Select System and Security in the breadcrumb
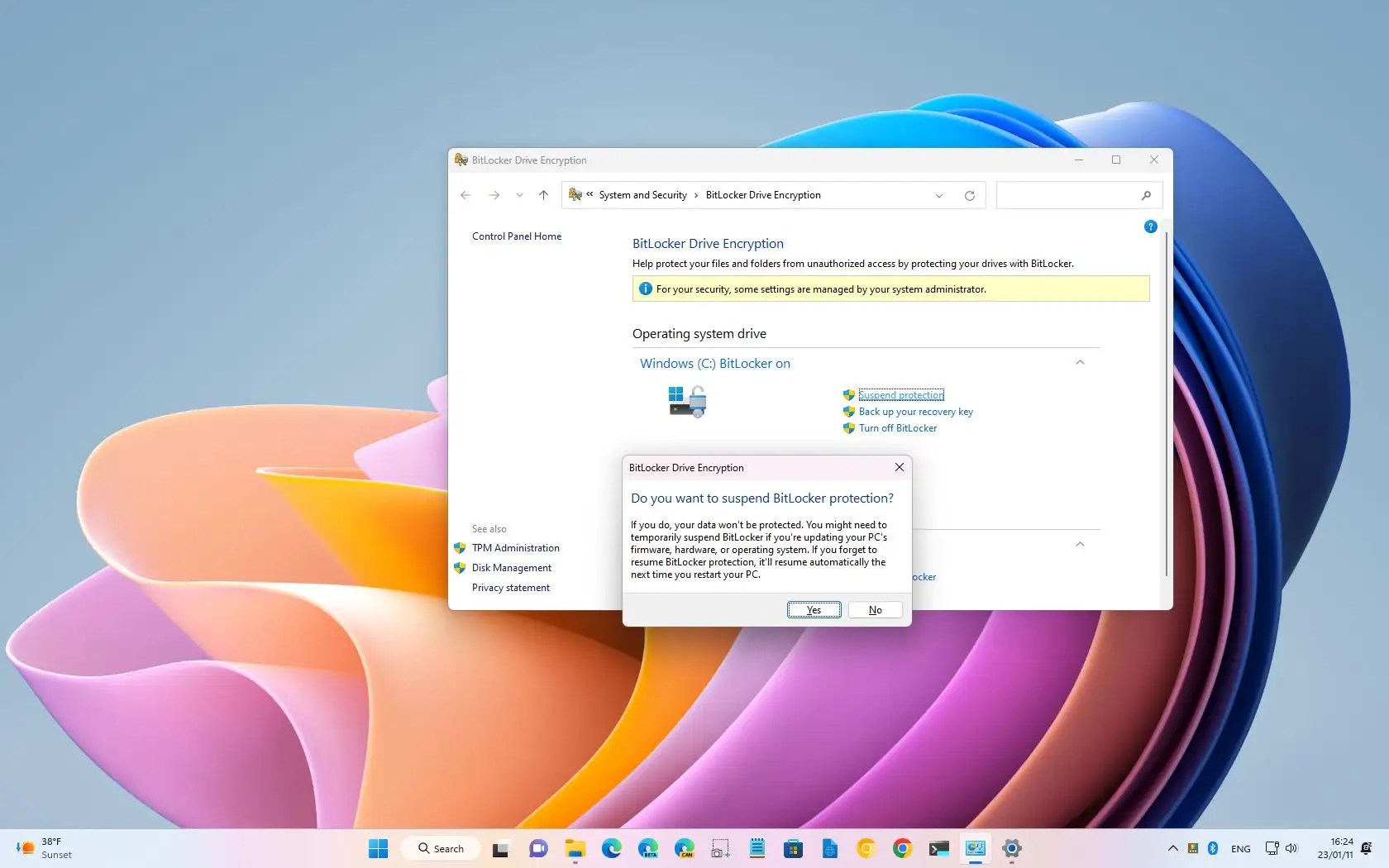1389x868 pixels. [642, 195]
